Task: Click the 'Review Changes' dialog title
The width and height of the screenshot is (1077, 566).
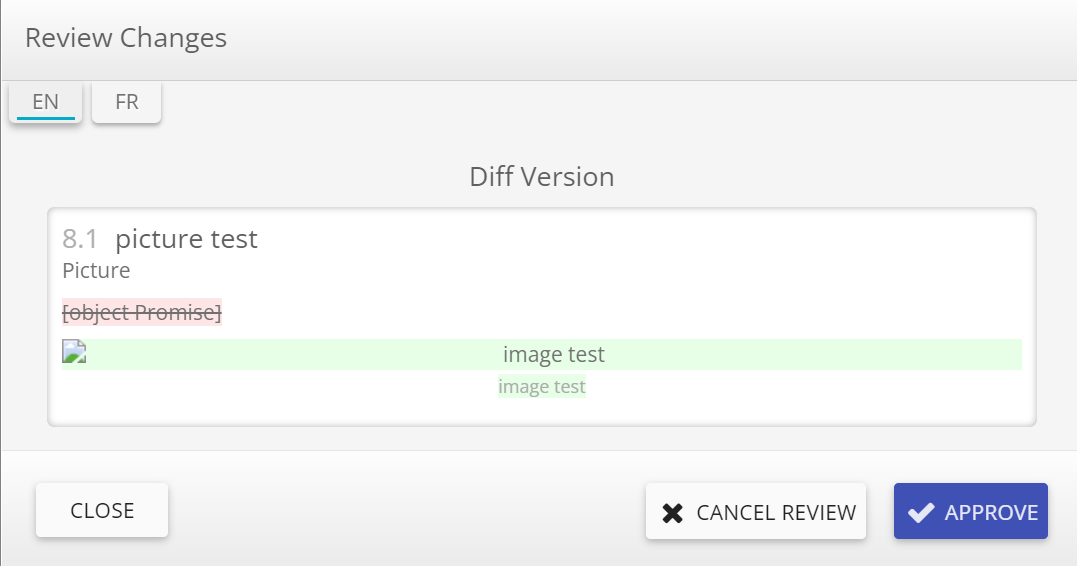Action: (x=126, y=38)
